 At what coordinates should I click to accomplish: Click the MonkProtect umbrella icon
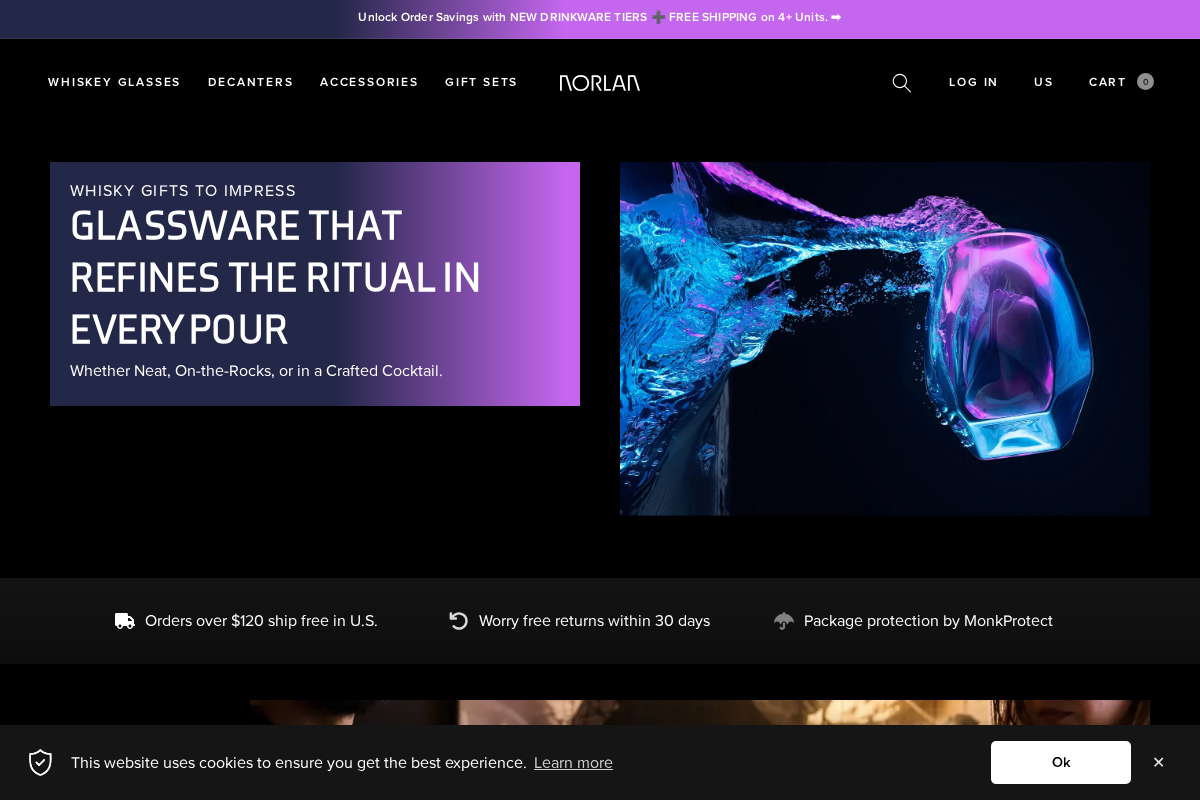point(784,620)
